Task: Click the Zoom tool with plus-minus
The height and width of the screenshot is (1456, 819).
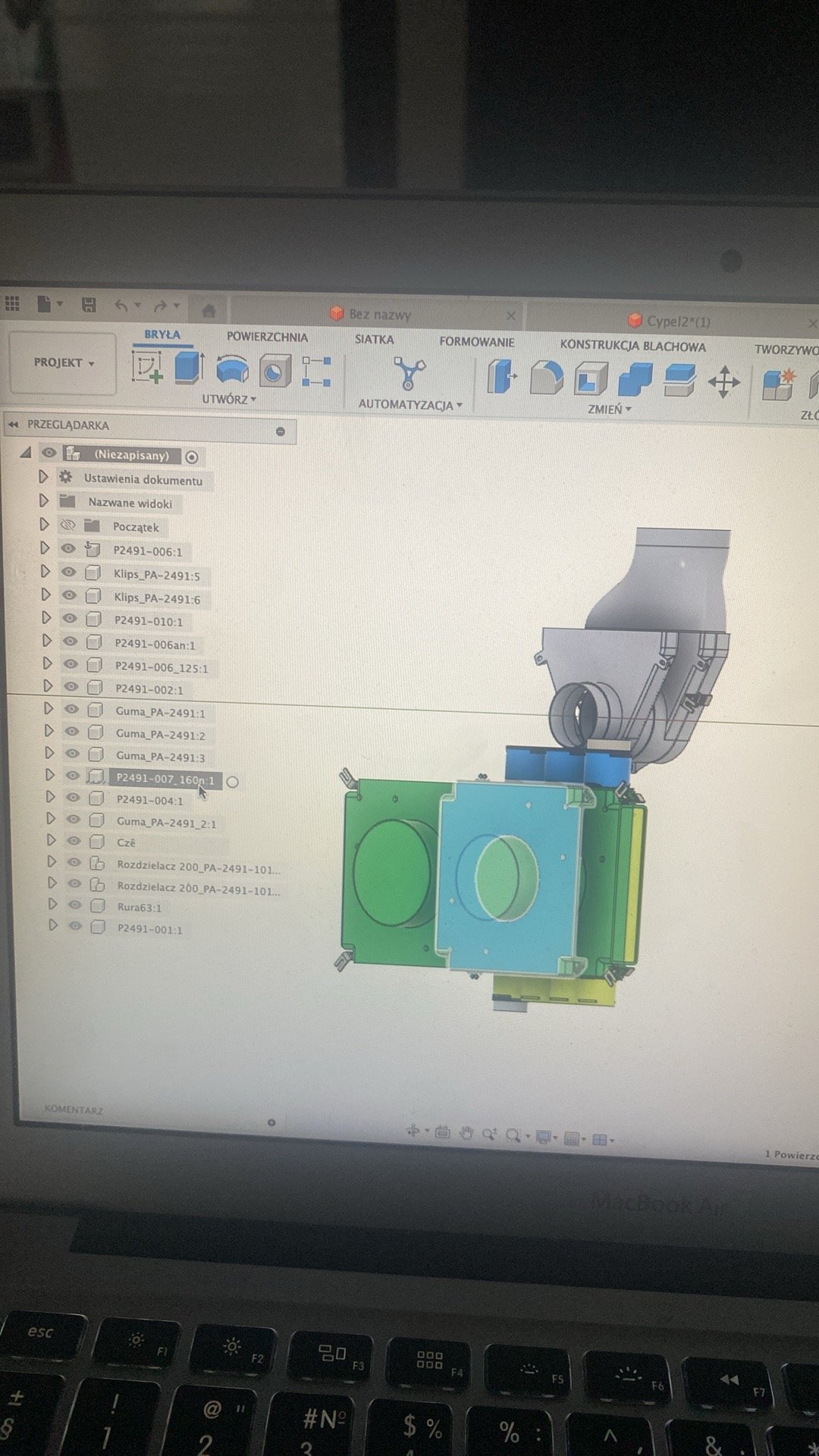Action: (x=489, y=1134)
